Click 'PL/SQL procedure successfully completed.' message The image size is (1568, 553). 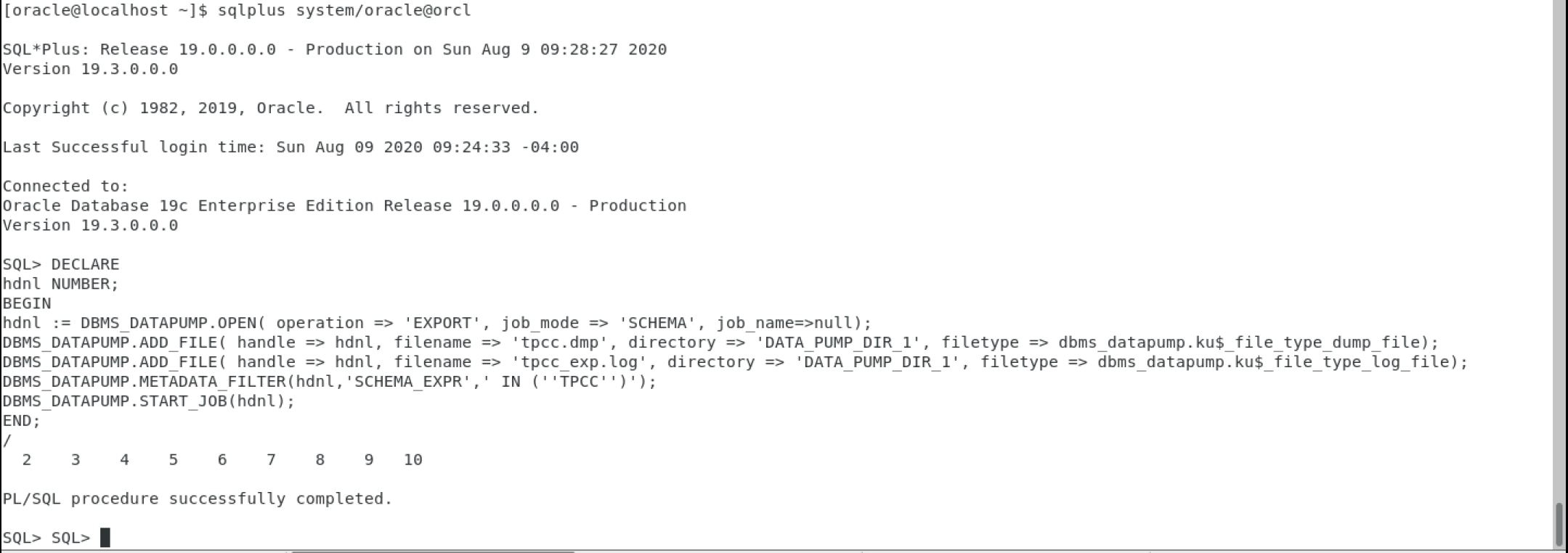198,499
